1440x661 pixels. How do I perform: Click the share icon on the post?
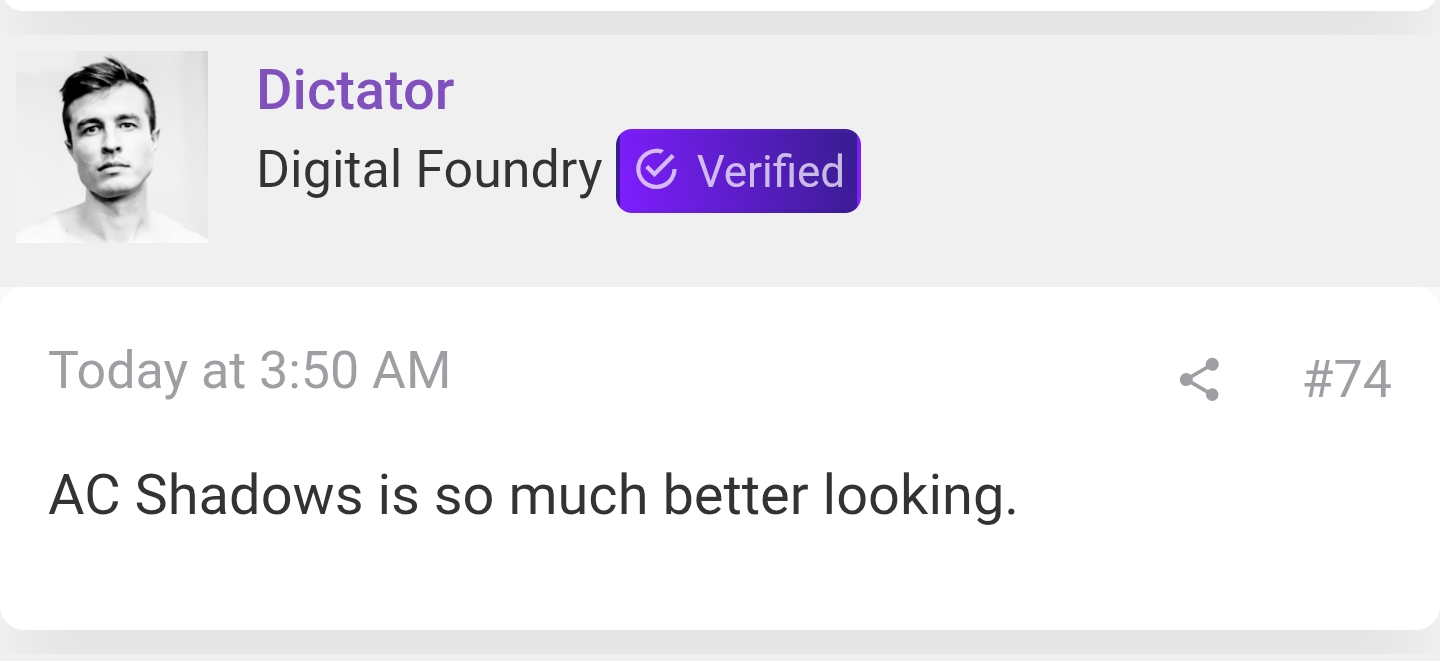[x=1199, y=380]
